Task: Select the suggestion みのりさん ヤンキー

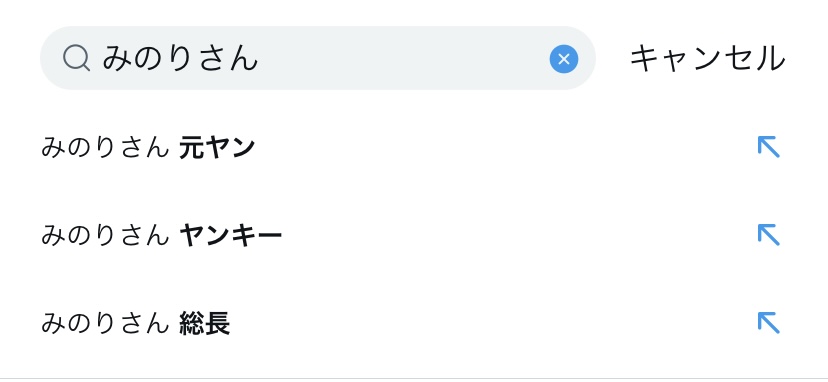Action: click(x=414, y=235)
